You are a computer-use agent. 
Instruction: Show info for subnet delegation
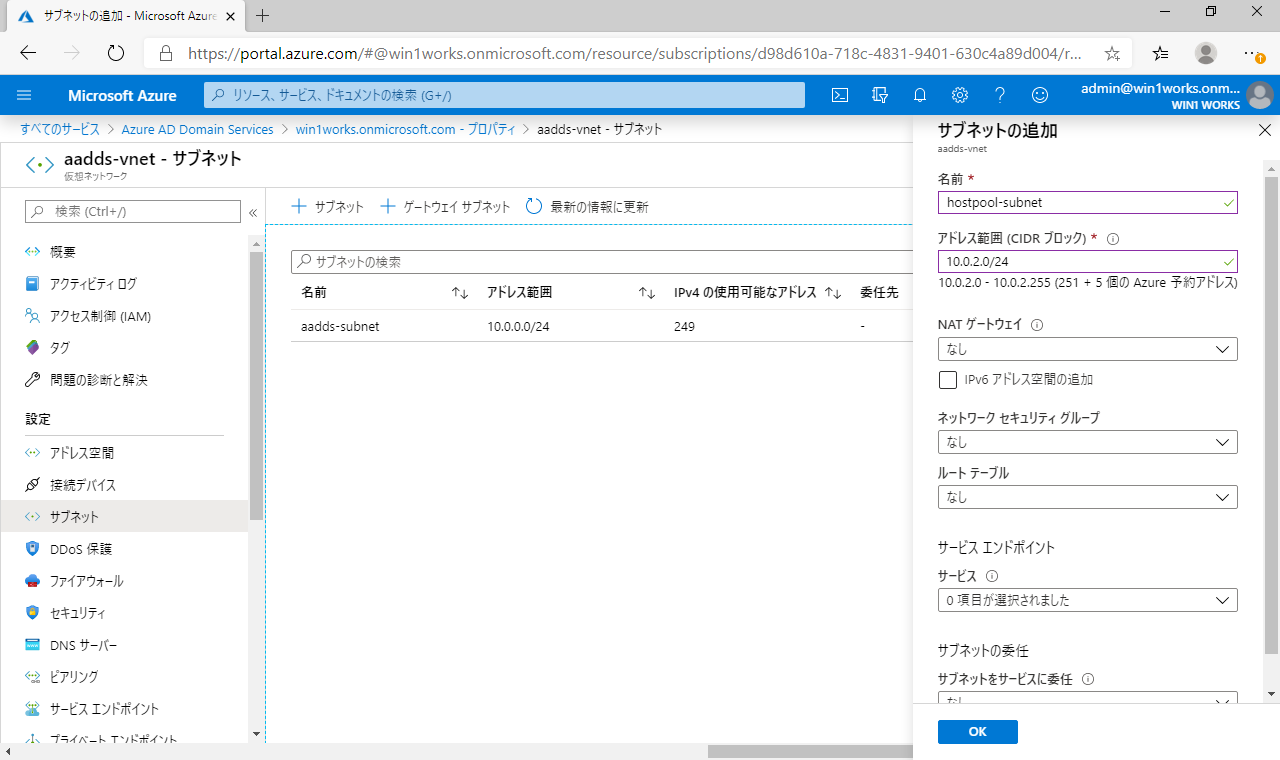point(1088,679)
